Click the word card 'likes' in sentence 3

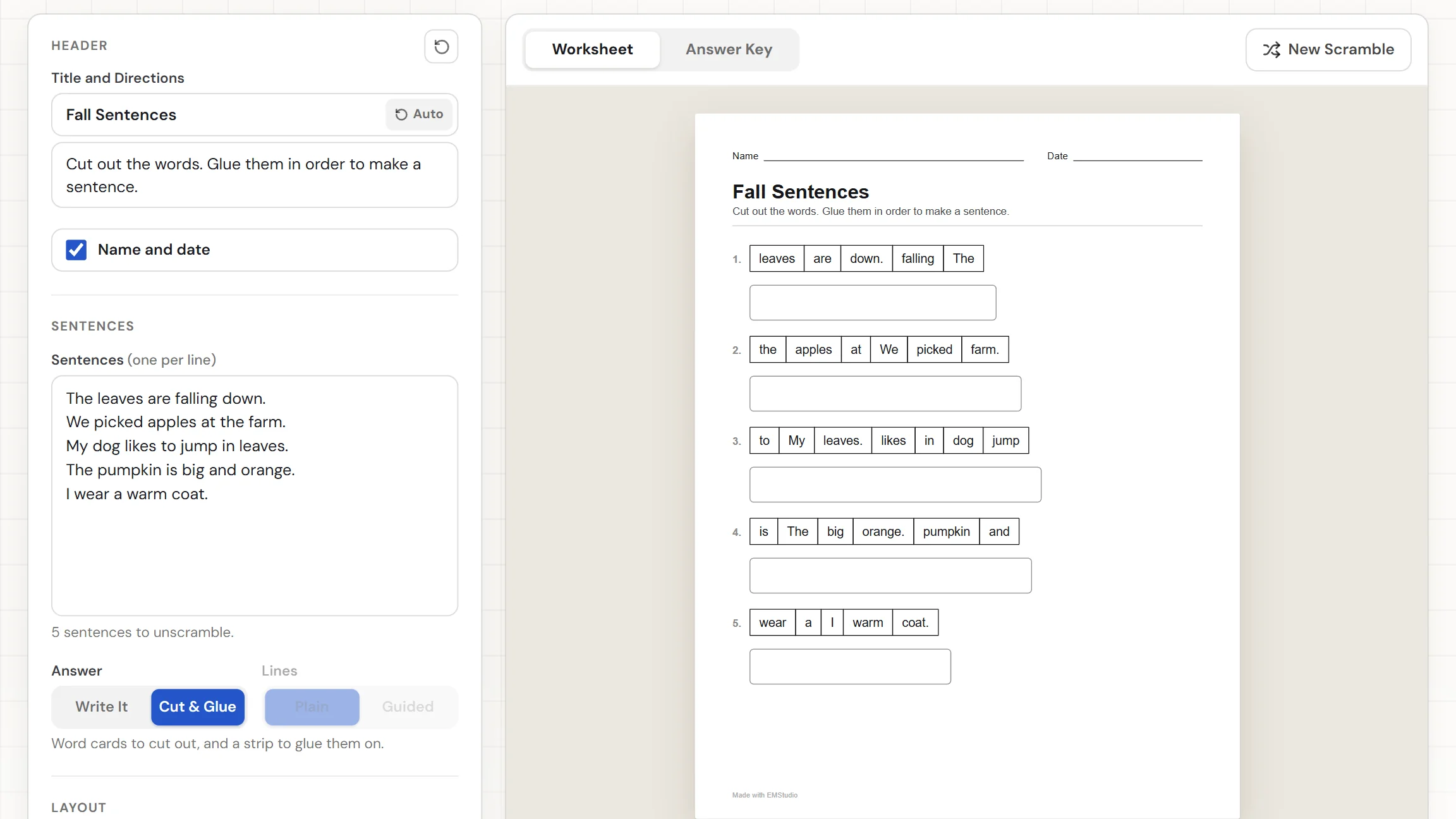point(893,440)
